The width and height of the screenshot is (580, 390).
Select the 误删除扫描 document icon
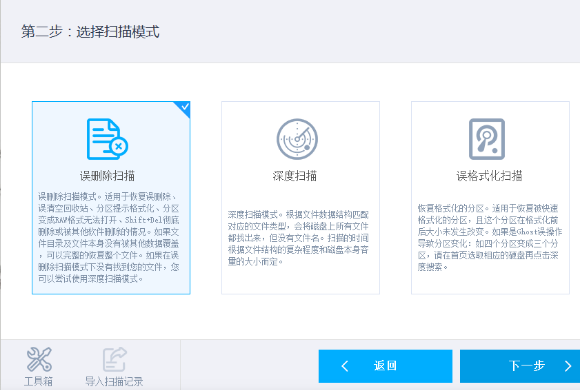(x=107, y=139)
